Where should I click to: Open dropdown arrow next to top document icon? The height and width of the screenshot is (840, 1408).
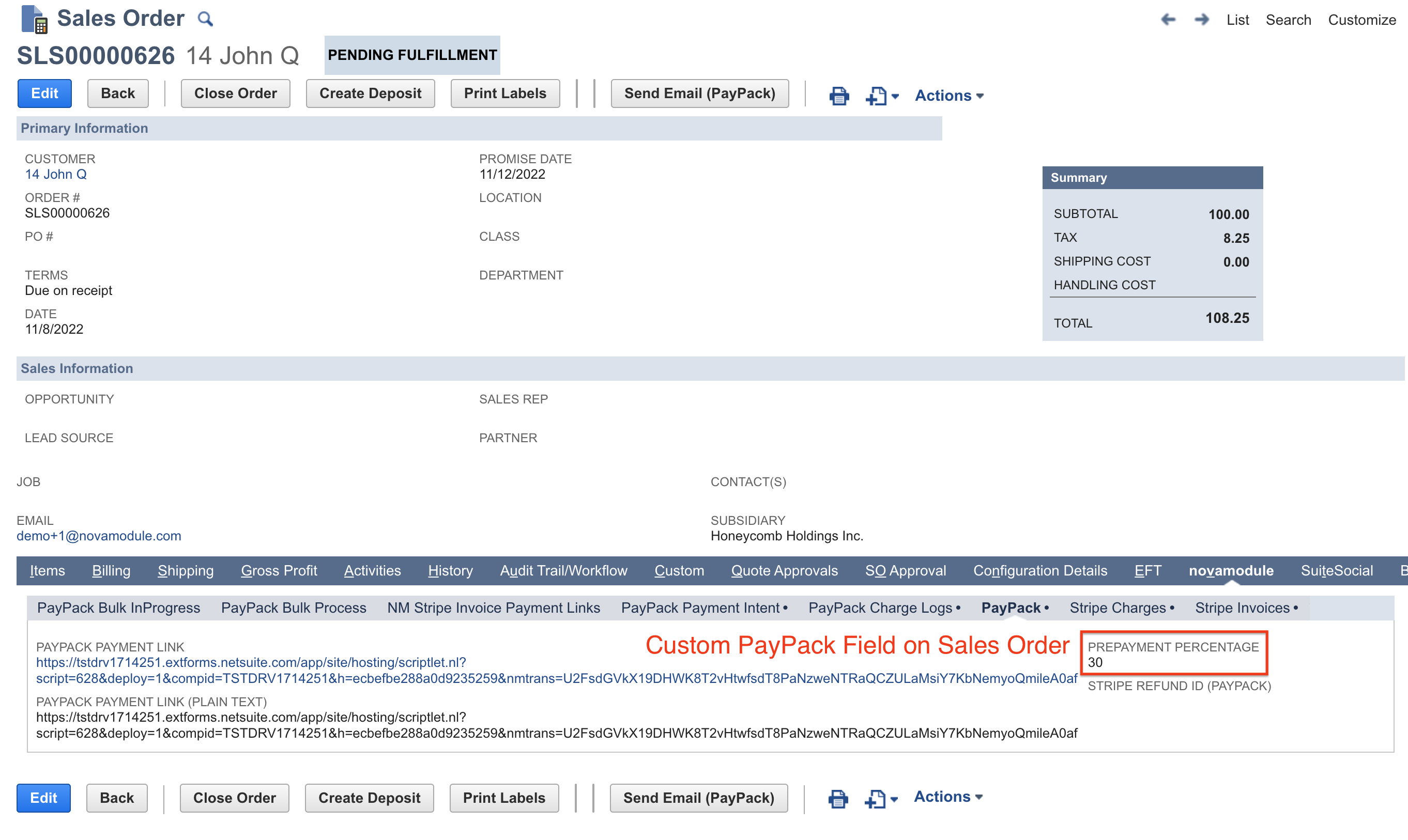coord(895,97)
